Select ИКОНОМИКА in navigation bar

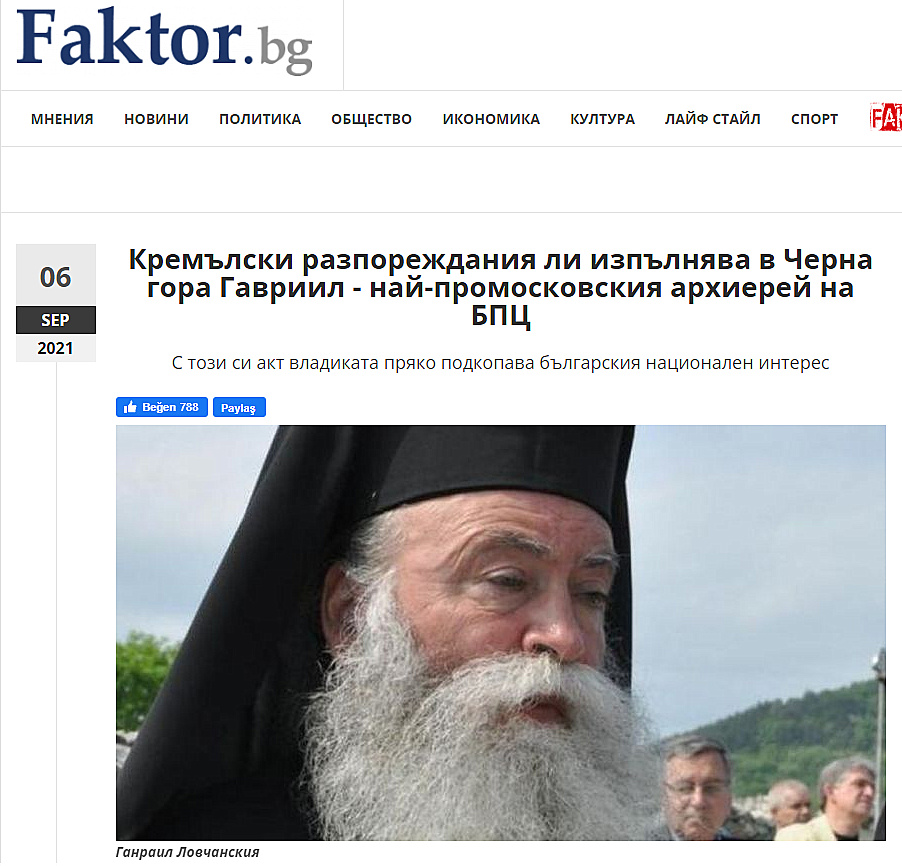pos(491,119)
